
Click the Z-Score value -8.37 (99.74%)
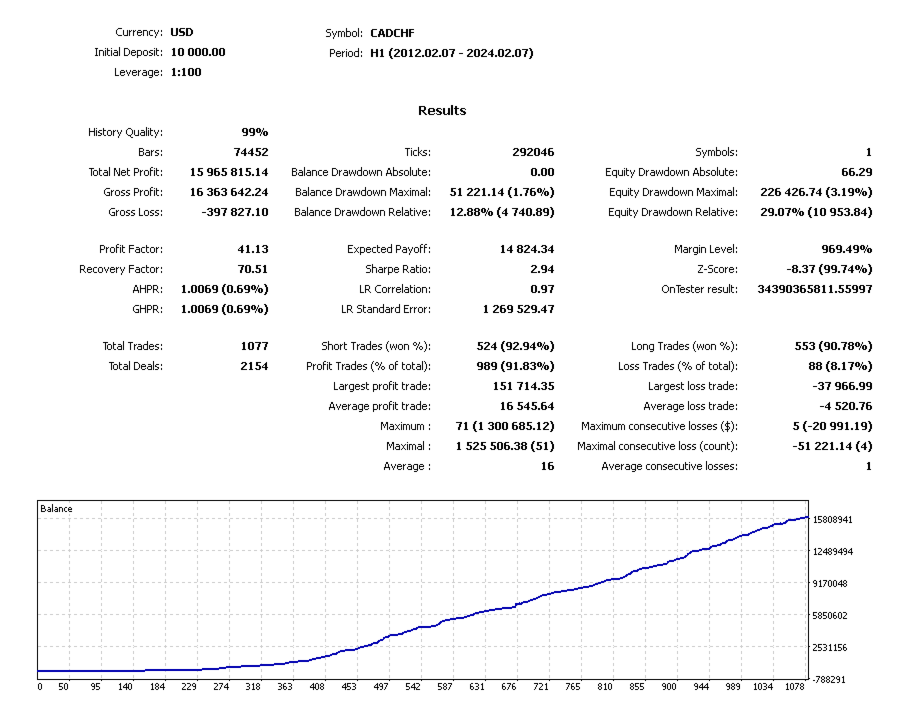pos(829,269)
